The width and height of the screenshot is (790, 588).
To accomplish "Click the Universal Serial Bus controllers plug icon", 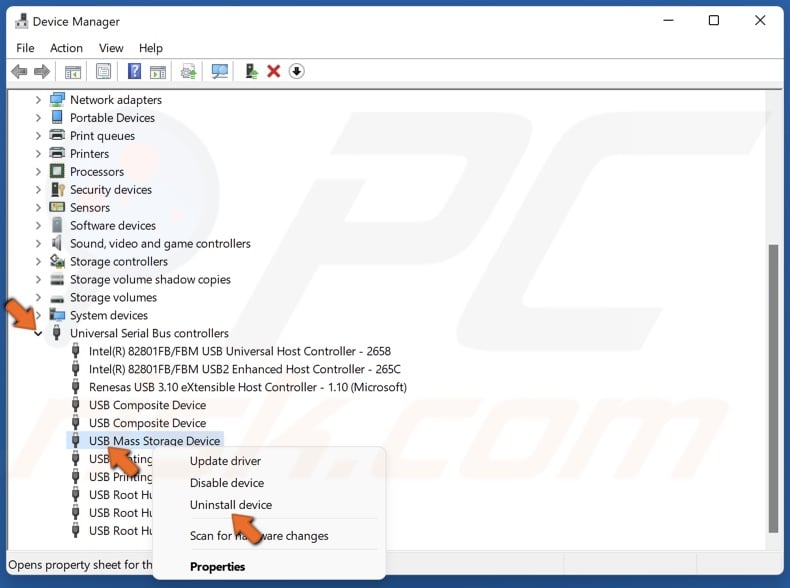I will [x=56, y=333].
